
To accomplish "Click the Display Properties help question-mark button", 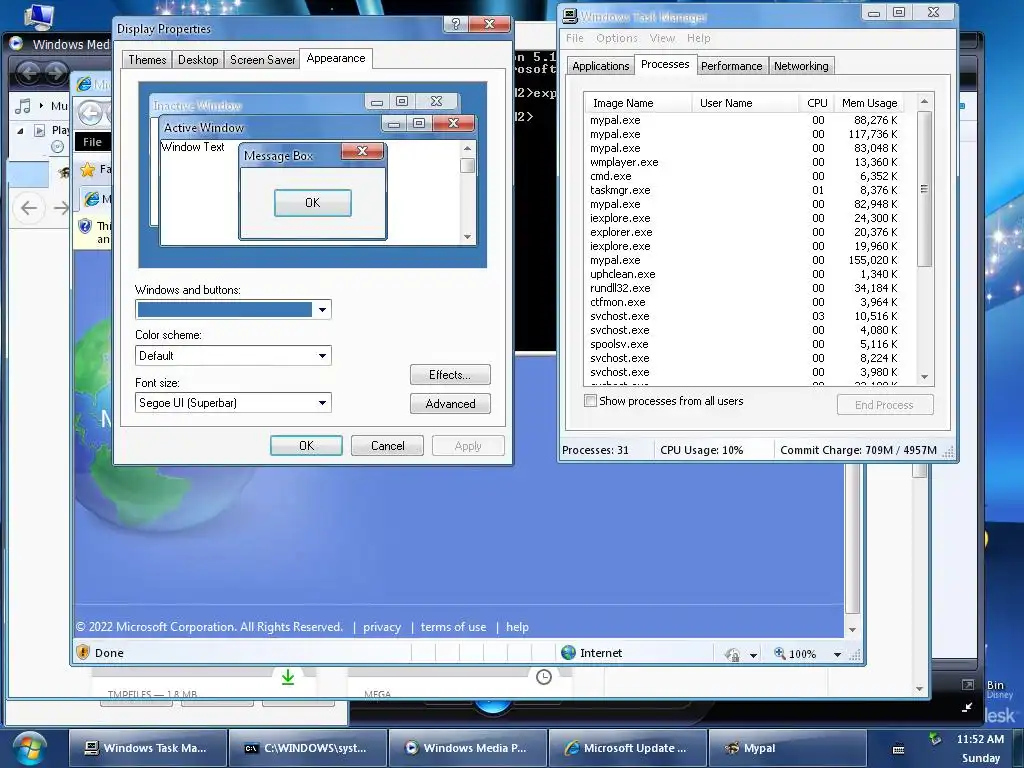I will click(x=456, y=24).
